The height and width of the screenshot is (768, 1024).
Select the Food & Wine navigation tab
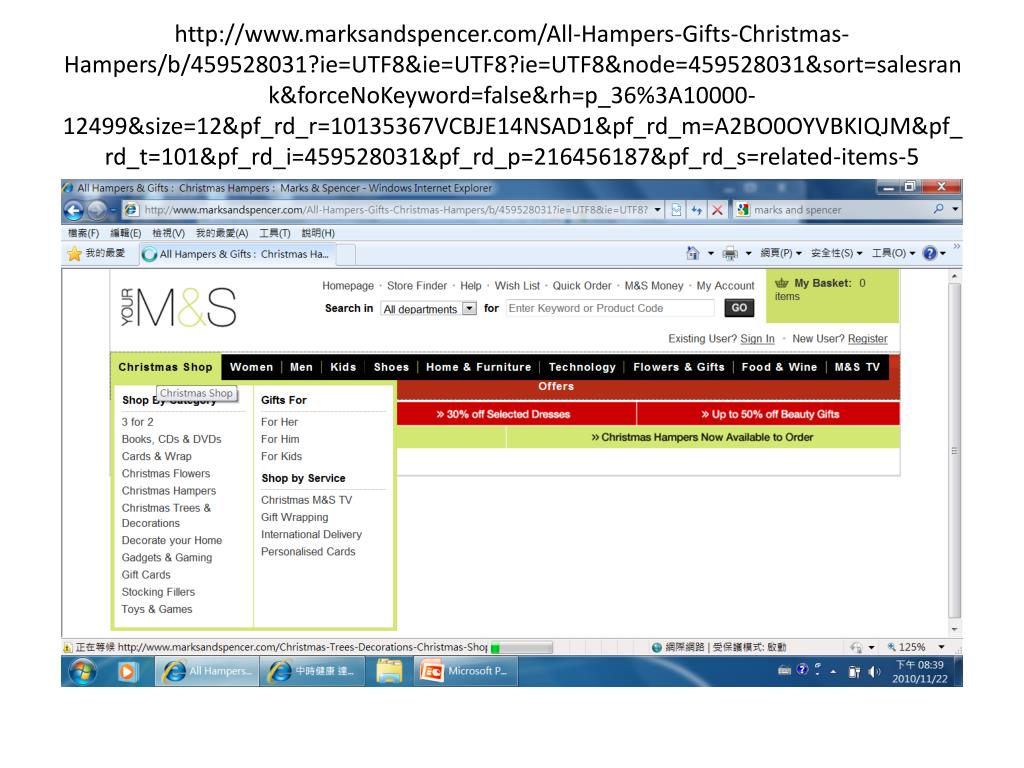coord(779,367)
